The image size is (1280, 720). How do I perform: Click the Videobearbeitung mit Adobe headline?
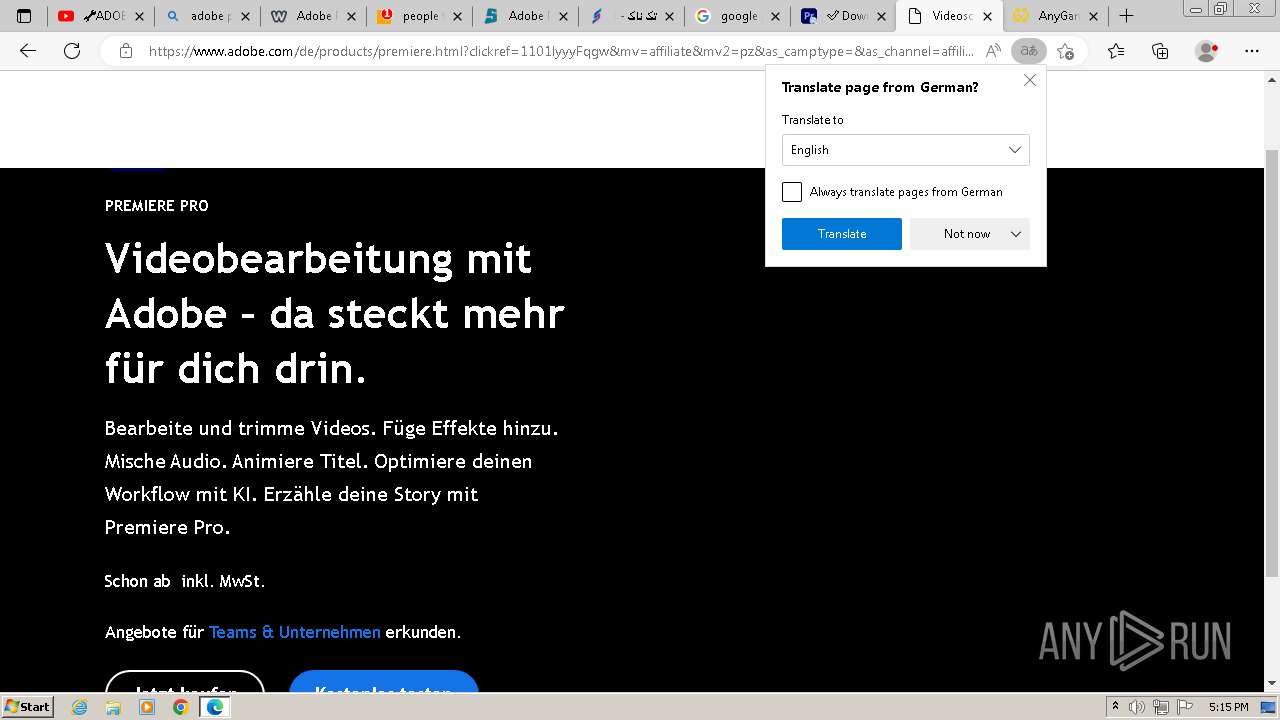tap(335, 314)
